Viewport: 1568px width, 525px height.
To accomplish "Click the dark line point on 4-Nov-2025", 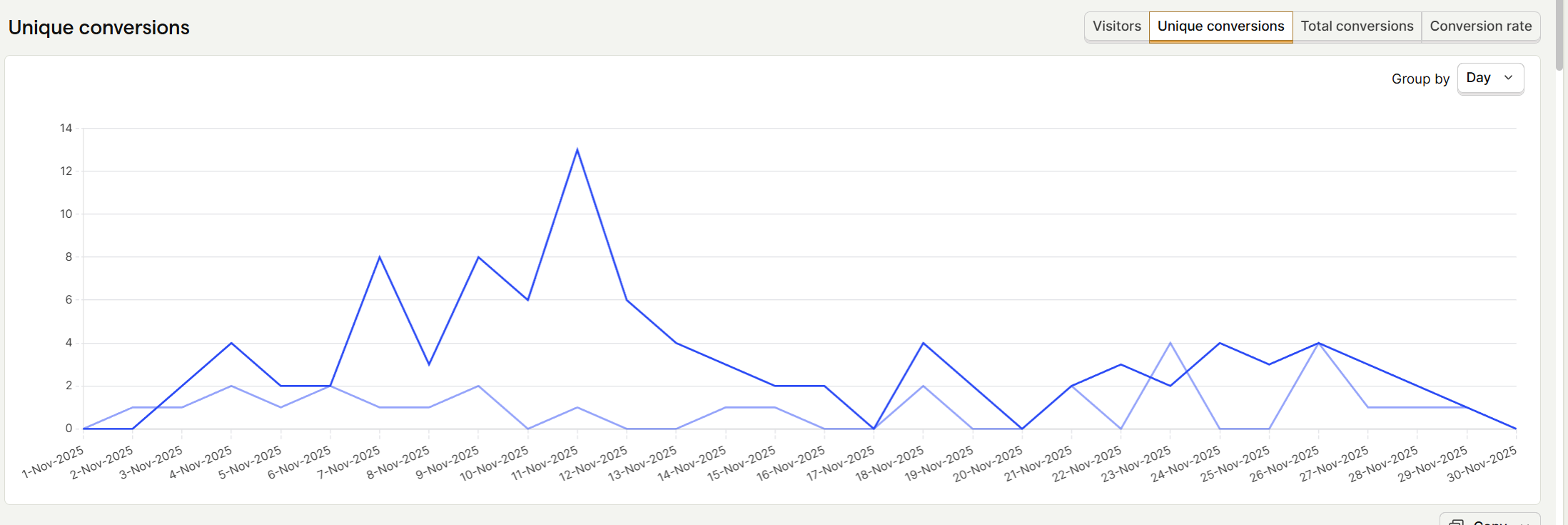I will point(231,344).
